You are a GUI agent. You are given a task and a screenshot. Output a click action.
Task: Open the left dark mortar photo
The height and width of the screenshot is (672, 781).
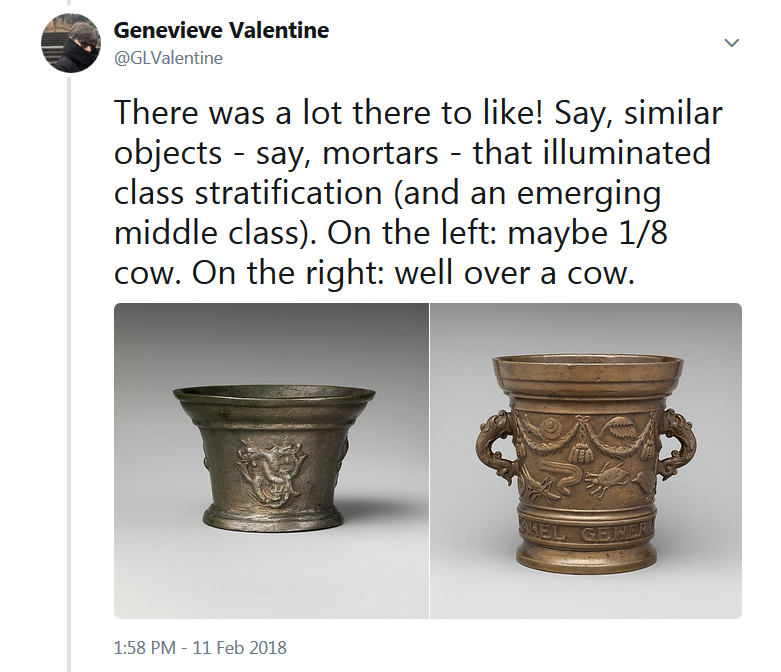tap(271, 461)
